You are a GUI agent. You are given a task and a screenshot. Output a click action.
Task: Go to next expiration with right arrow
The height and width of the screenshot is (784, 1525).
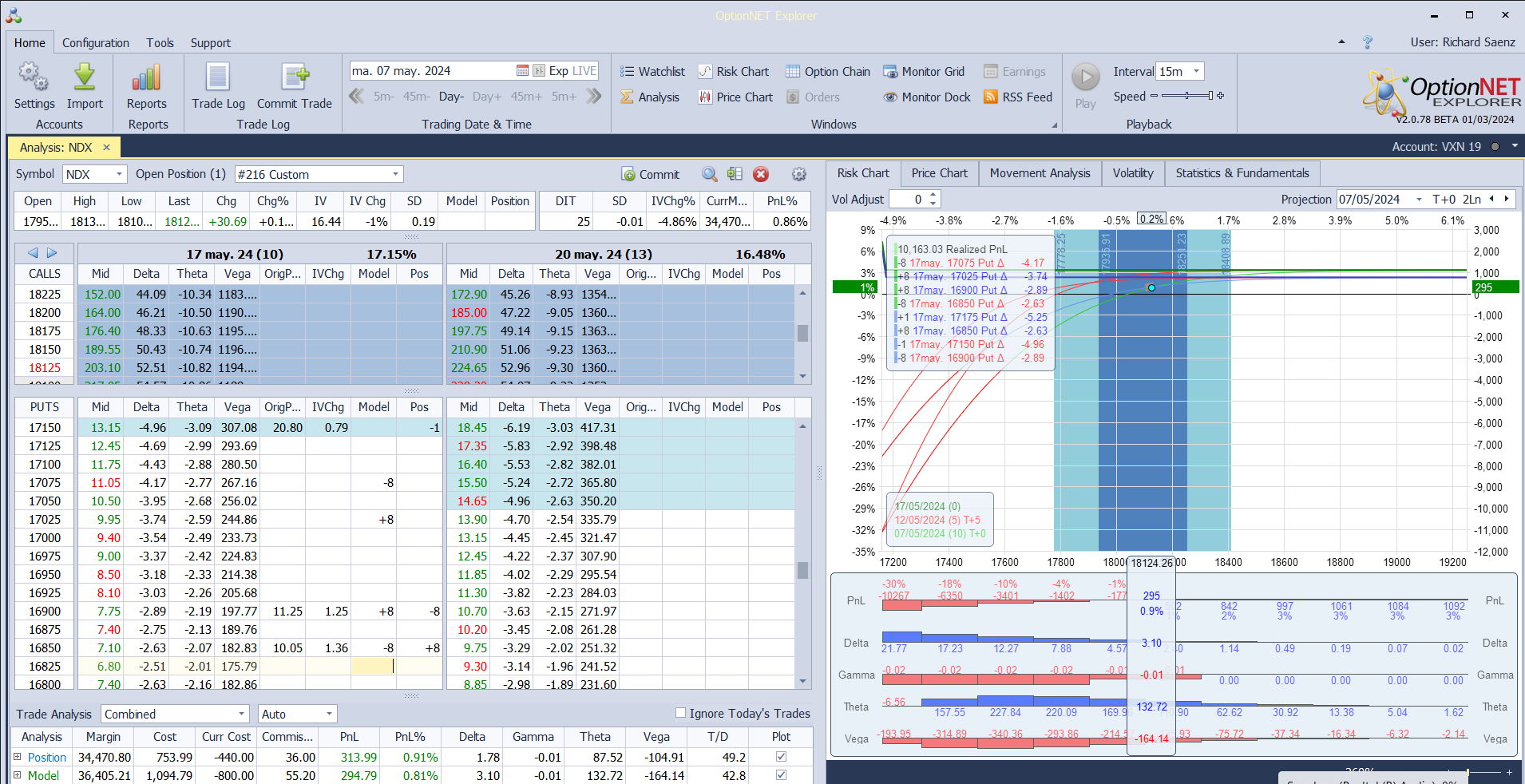click(x=52, y=253)
